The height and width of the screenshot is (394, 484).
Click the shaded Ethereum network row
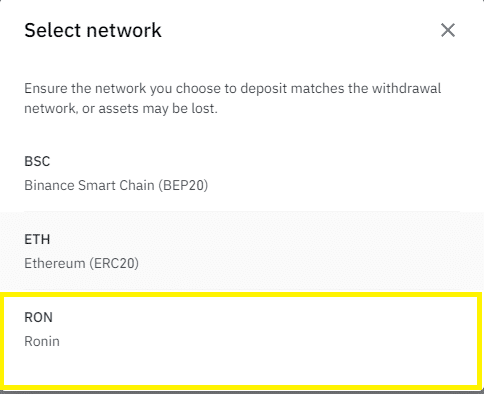coord(242,251)
